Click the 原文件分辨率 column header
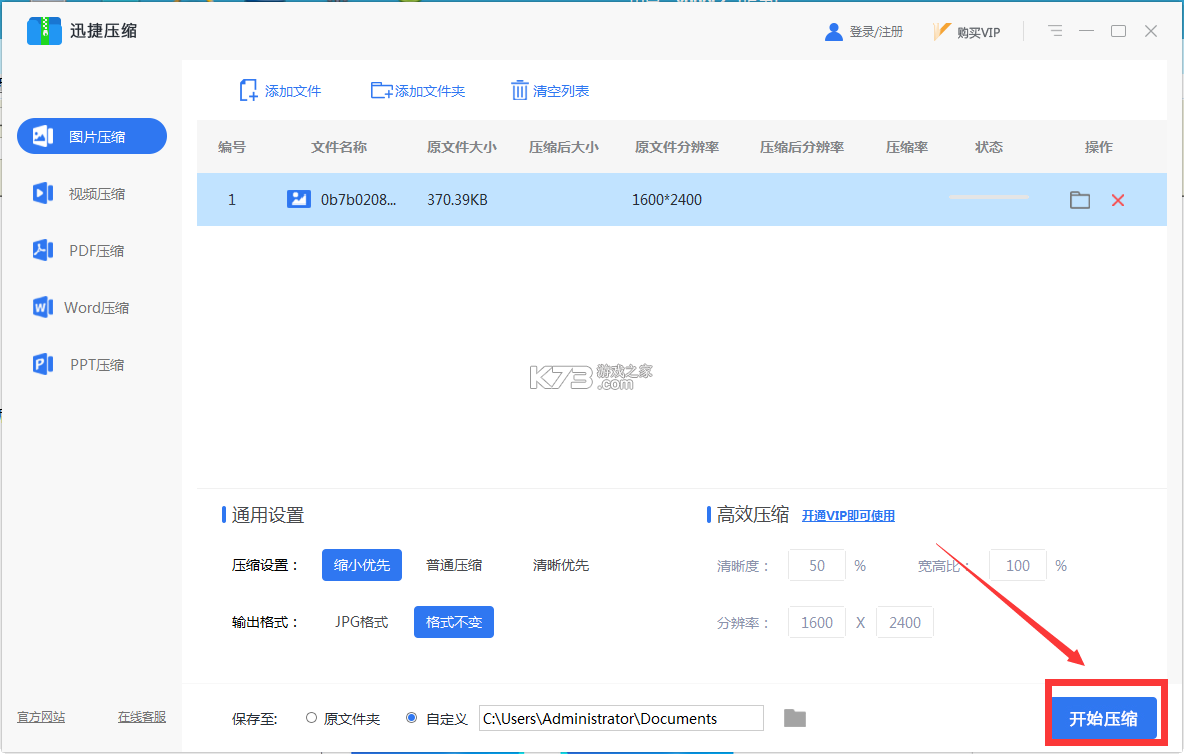The height and width of the screenshot is (754, 1184). (677, 147)
